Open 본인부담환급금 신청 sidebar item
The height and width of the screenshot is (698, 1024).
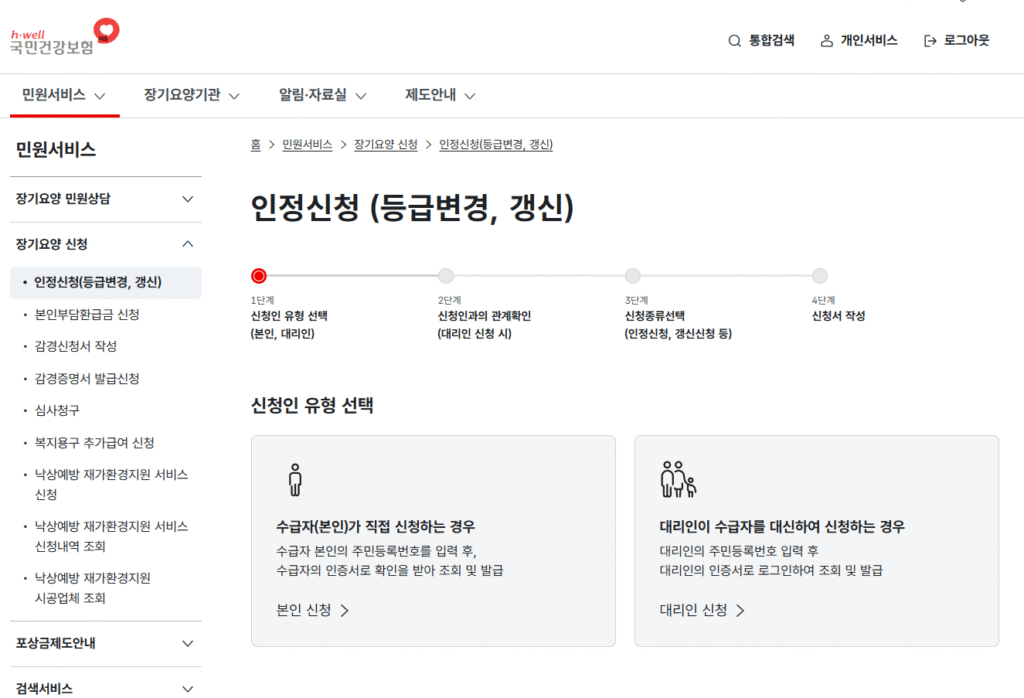point(87,315)
